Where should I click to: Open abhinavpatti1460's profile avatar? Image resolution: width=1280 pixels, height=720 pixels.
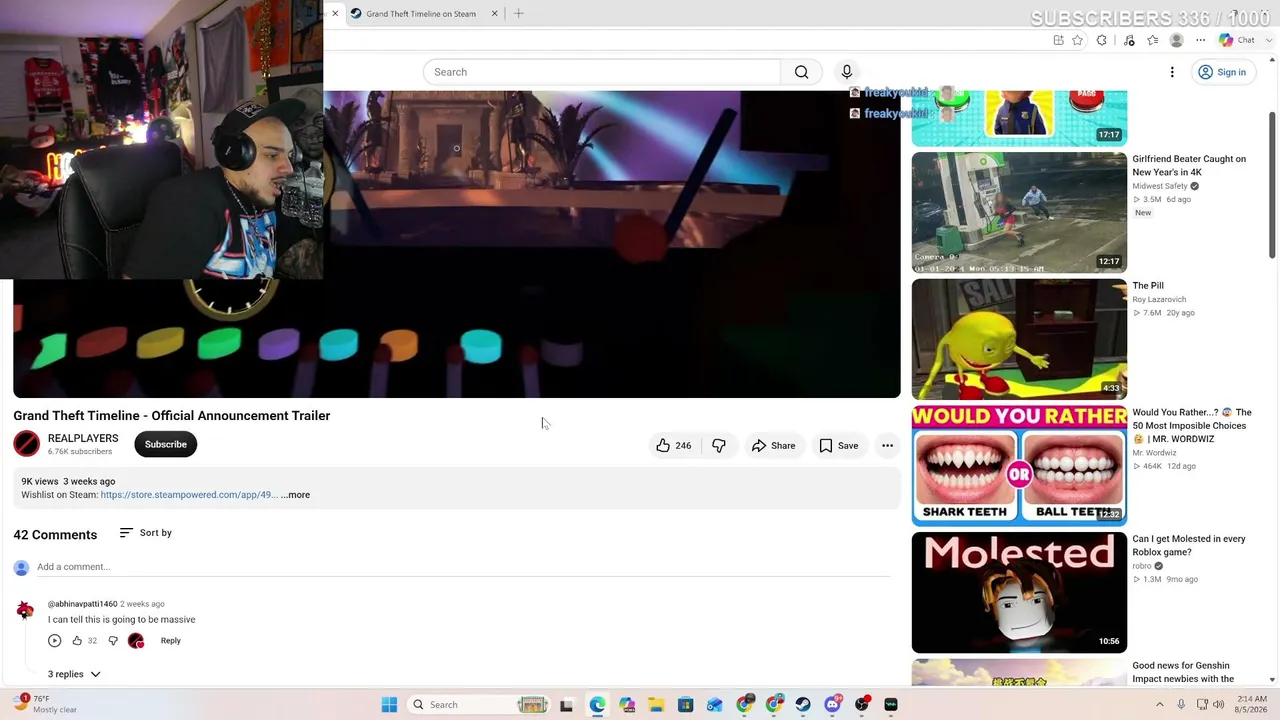(25, 610)
